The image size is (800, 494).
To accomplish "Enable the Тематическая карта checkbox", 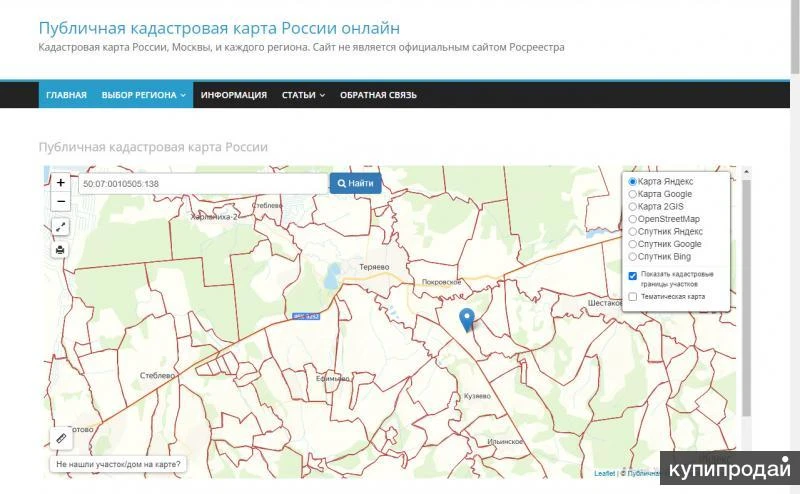I will (x=633, y=297).
